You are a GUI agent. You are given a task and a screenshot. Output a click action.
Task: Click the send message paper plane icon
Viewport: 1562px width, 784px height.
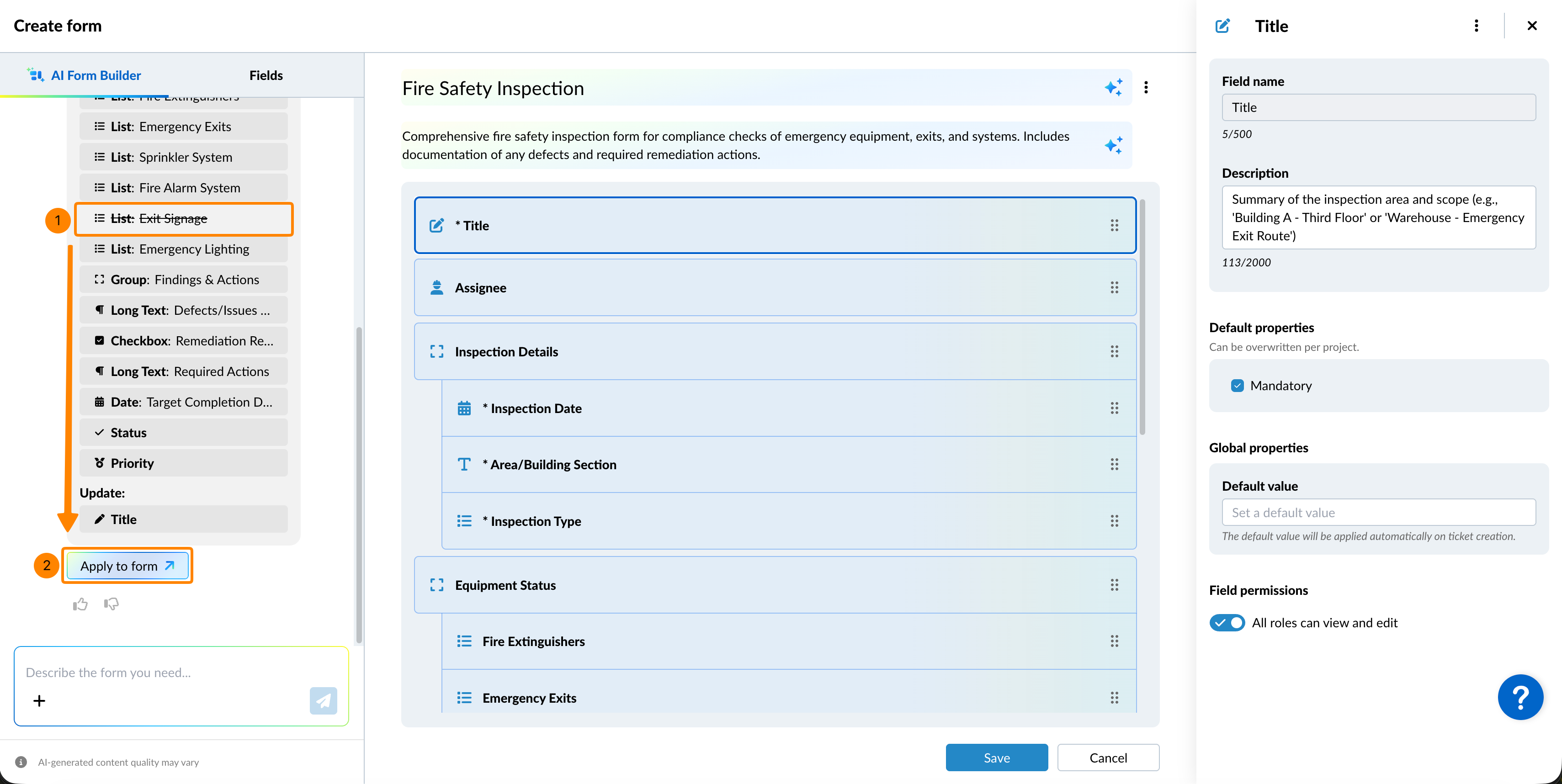(x=323, y=700)
